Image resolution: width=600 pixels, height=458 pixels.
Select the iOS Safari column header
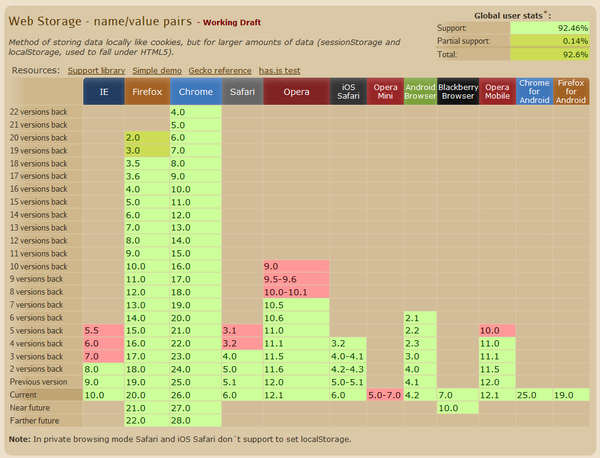tap(348, 91)
